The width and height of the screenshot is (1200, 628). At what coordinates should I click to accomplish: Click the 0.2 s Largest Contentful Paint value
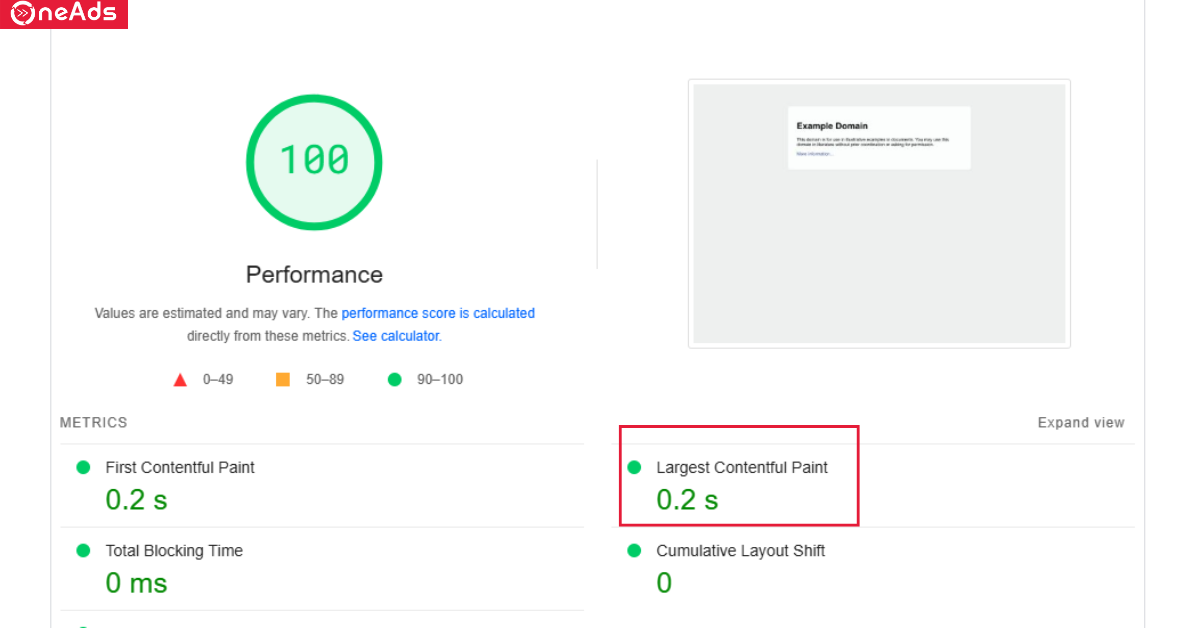pyautogui.click(x=687, y=500)
